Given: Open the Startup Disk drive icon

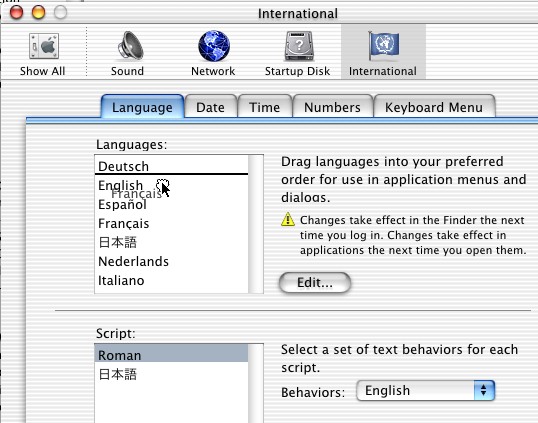Looking at the screenshot, I should pyautogui.click(x=299, y=46).
